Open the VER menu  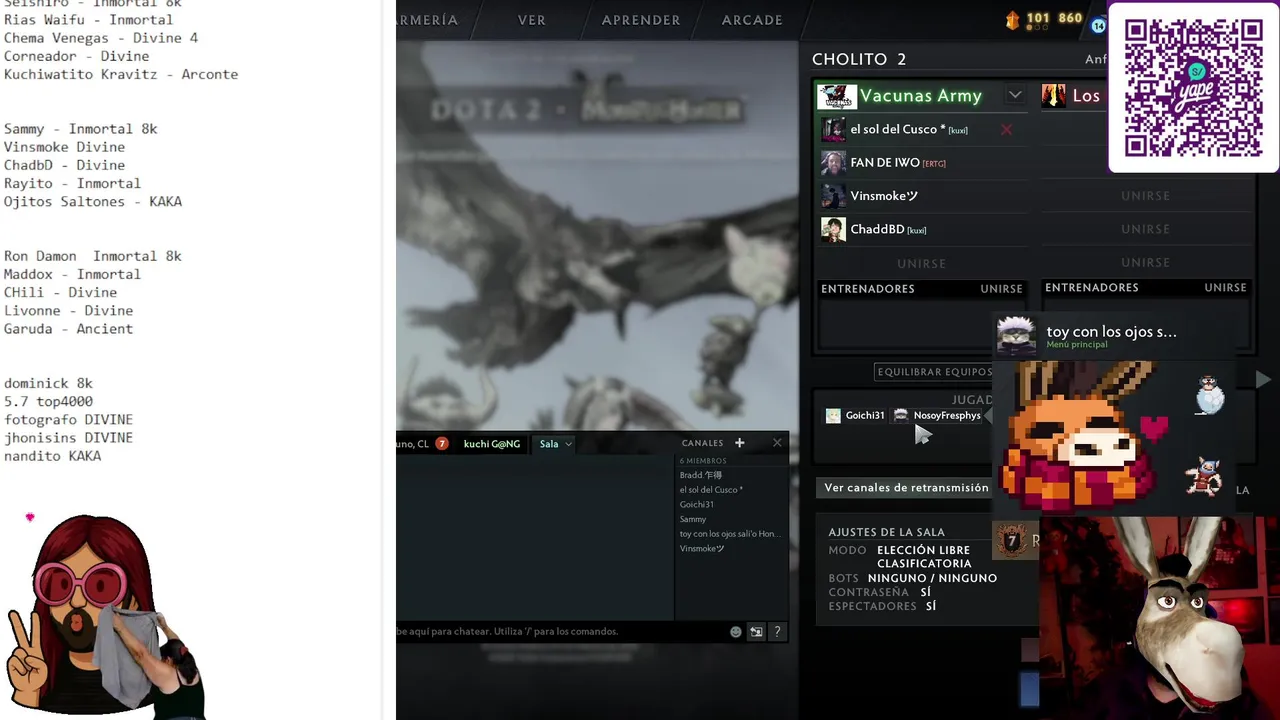pyautogui.click(x=532, y=20)
